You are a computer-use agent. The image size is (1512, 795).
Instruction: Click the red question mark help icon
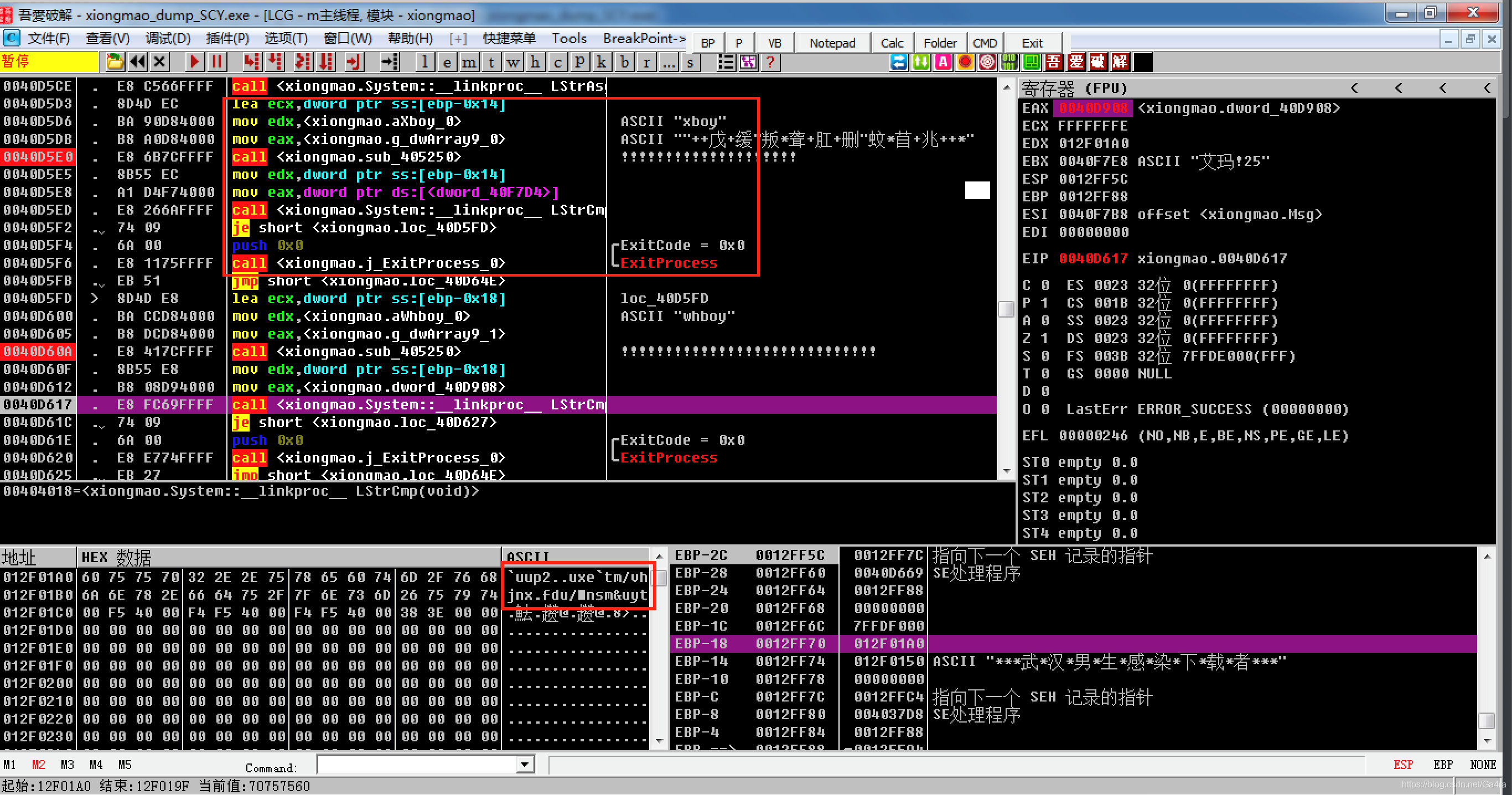[770, 61]
